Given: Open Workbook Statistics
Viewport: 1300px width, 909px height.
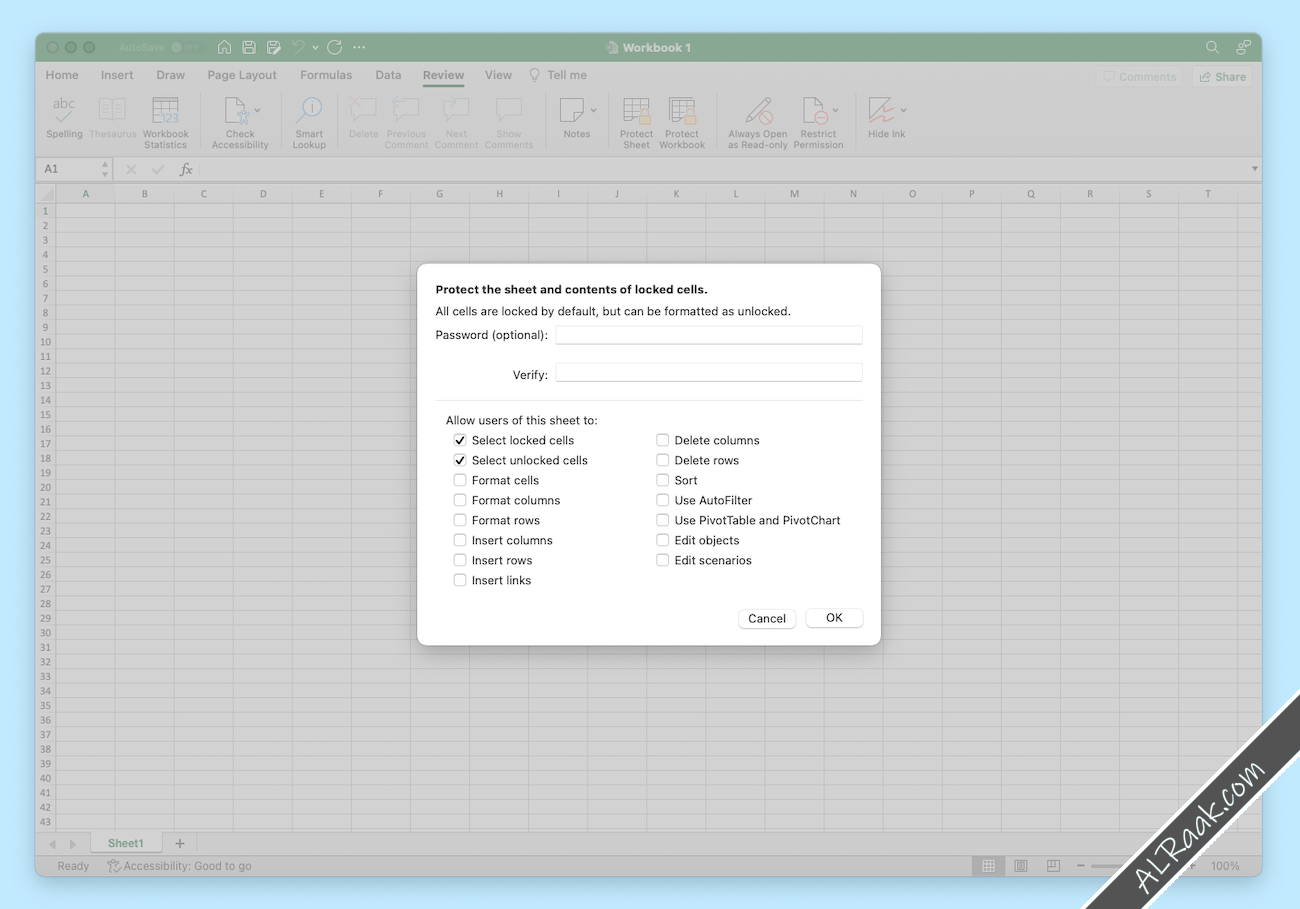Looking at the screenshot, I should tap(165, 123).
